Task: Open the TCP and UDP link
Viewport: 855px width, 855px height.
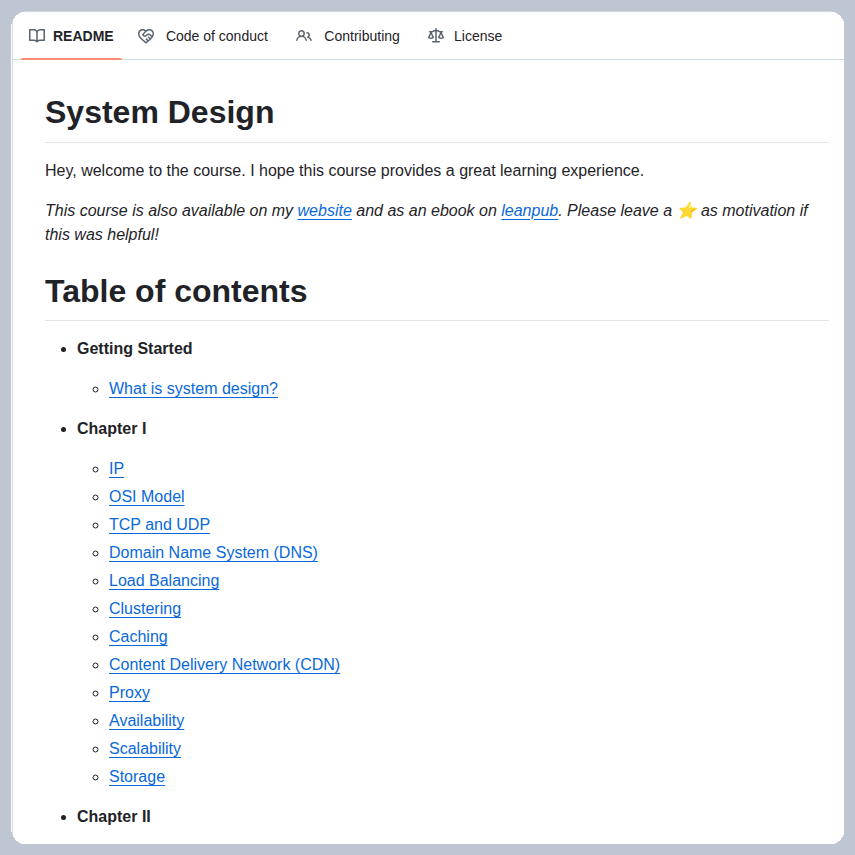Action: 159,524
